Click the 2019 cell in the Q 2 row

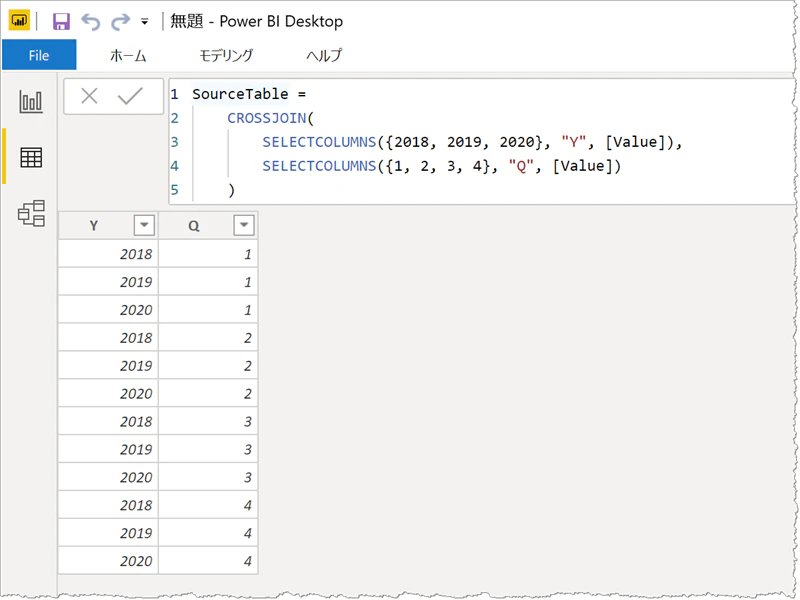109,365
